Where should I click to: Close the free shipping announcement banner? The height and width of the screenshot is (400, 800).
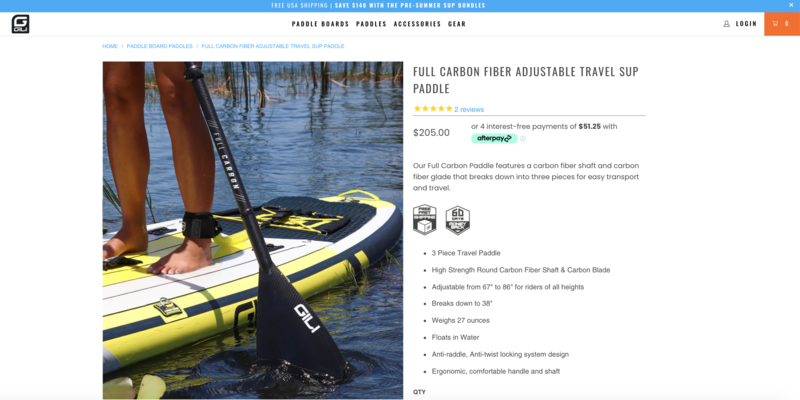point(791,5)
